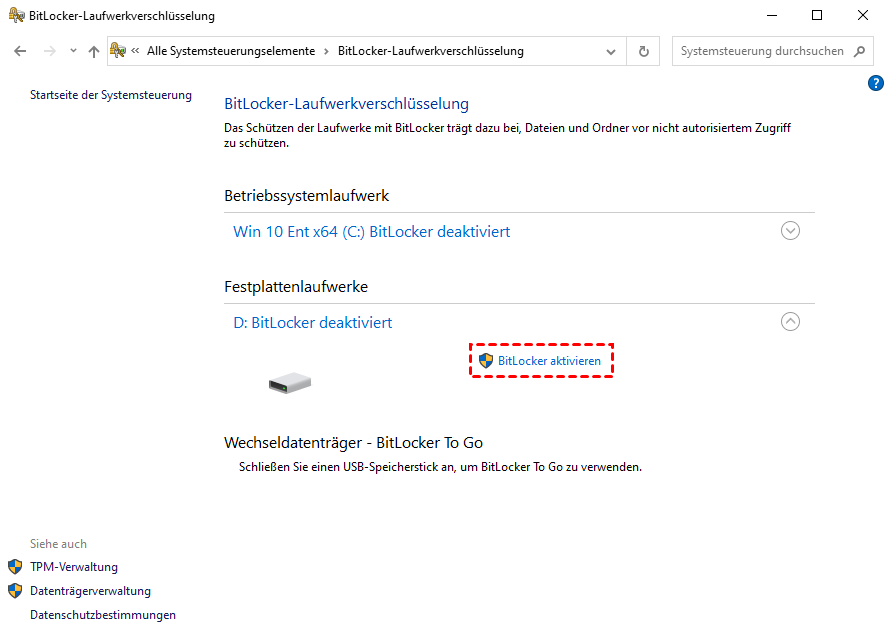The height and width of the screenshot is (643, 887).
Task: Click the back navigation arrow
Action: (x=20, y=51)
